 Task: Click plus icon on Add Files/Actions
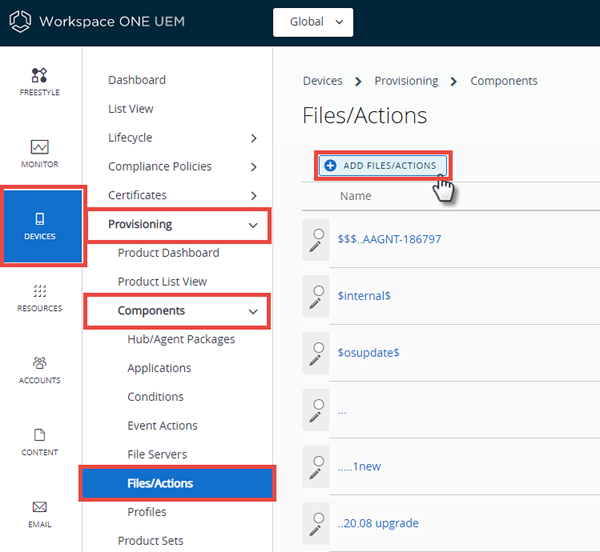(x=330, y=165)
